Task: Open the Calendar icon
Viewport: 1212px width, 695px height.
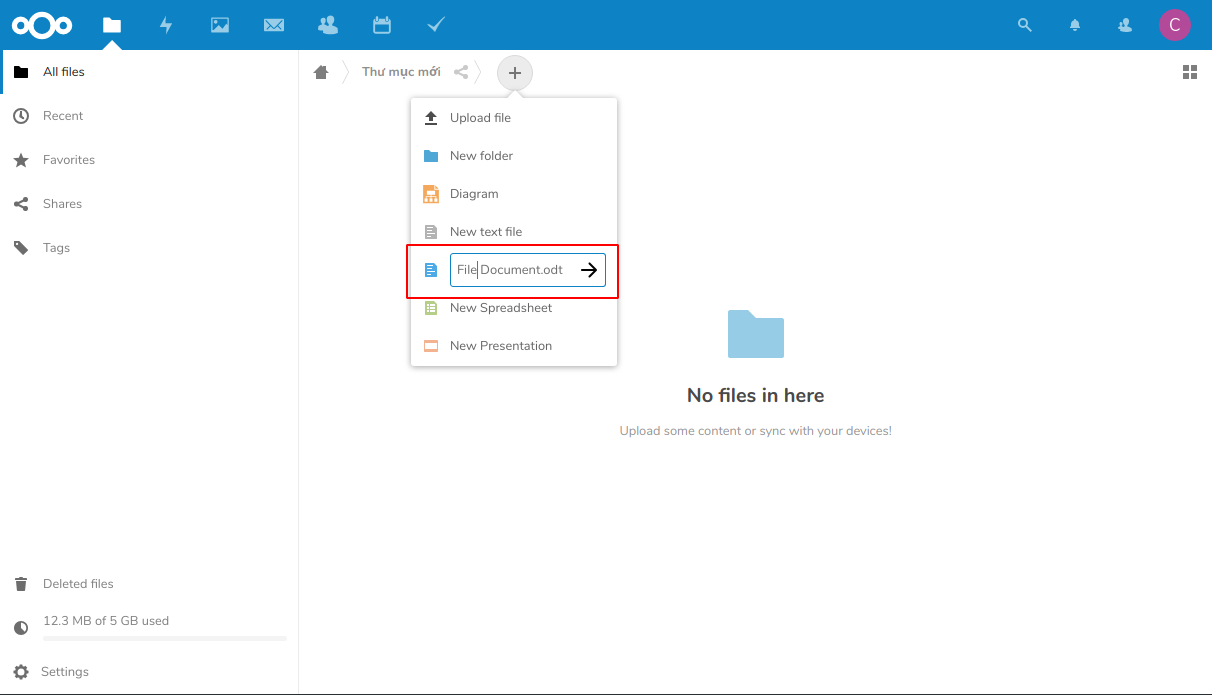Action: pos(382,25)
